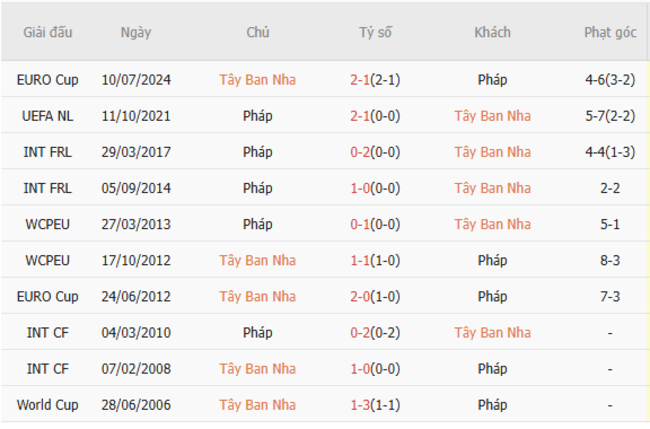
Task: Select the "Tỷ số" column header
Action: point(376,32)
